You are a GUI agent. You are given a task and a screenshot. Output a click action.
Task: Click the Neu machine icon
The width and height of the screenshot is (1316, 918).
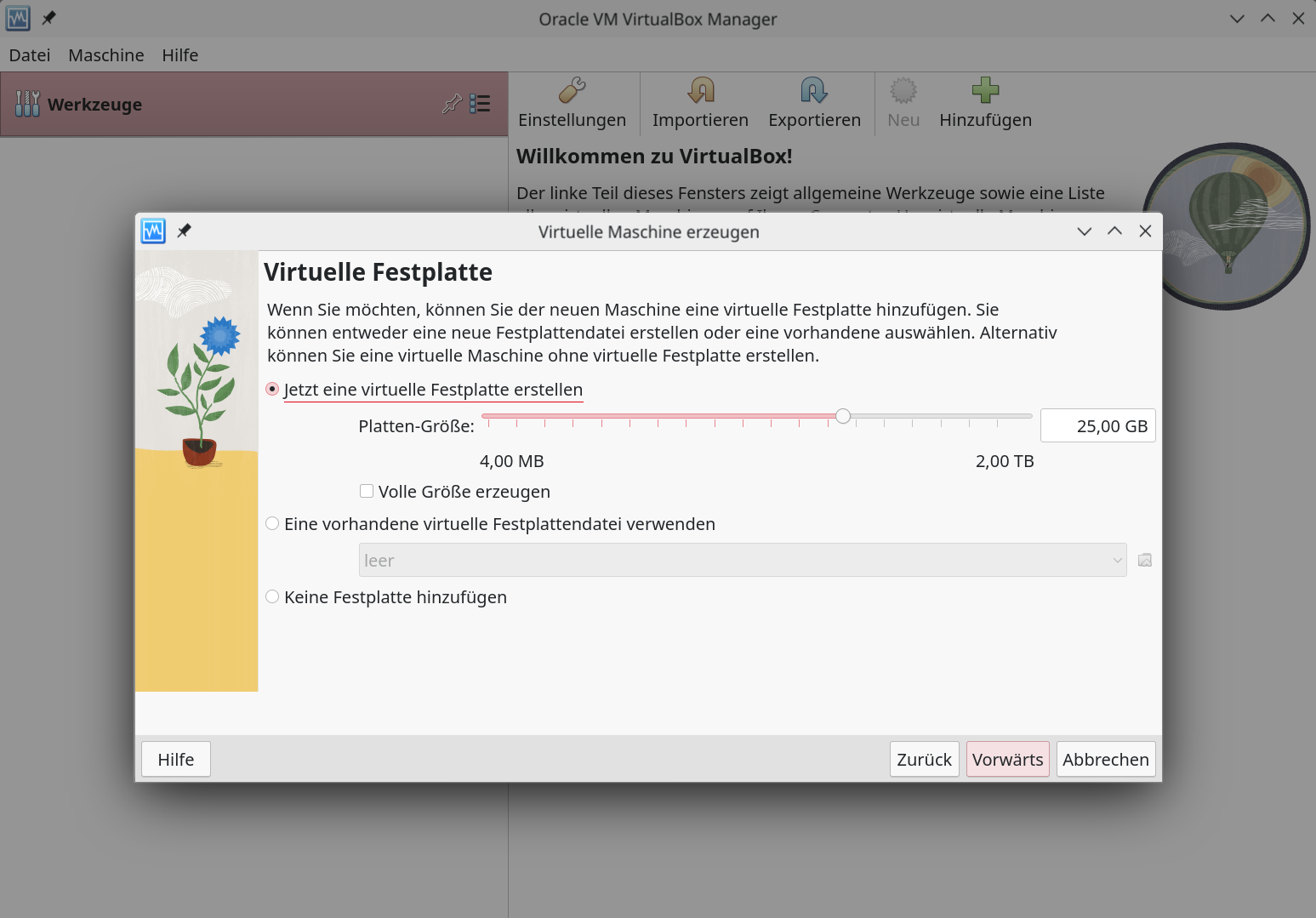[903, 90]
